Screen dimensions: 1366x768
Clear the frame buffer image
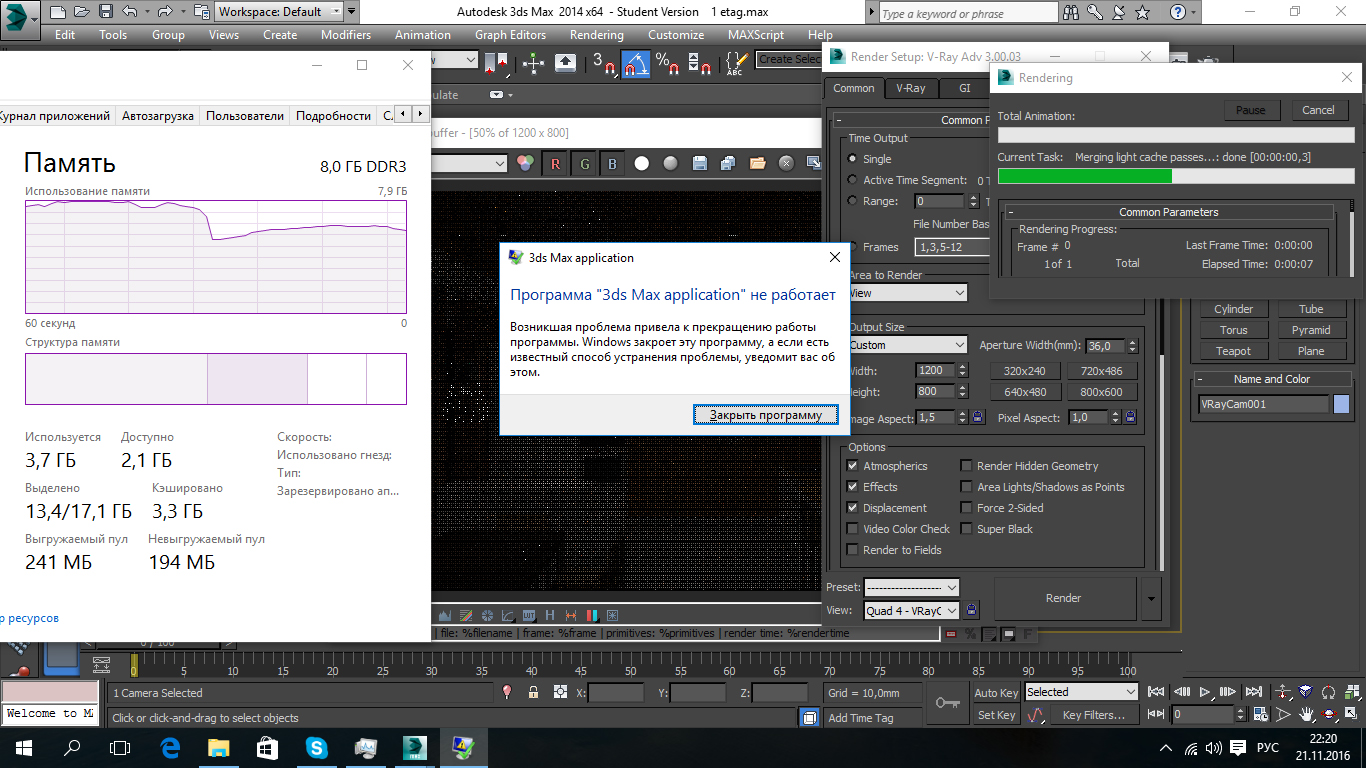(786, 163)
